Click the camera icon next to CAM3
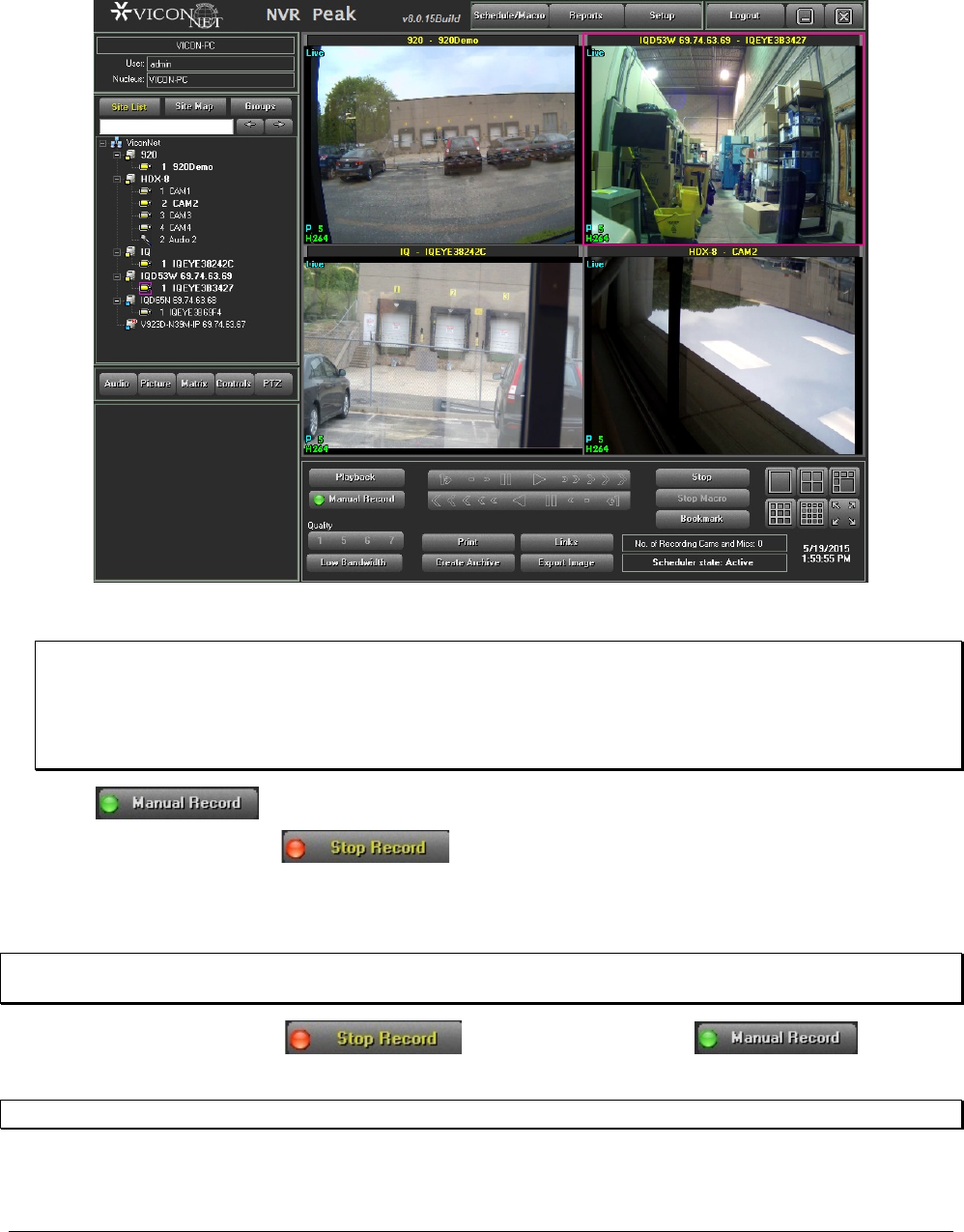The width and height of the screenshot is (964, 1232). [145, 215]
